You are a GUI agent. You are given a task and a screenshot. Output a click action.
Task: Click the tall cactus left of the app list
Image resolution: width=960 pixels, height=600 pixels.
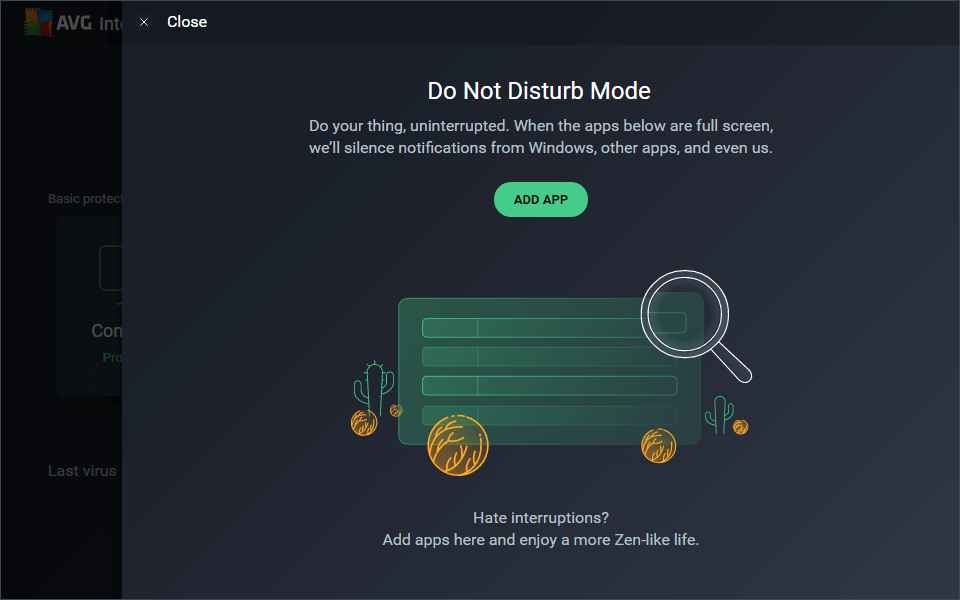(x=374, y=388)
